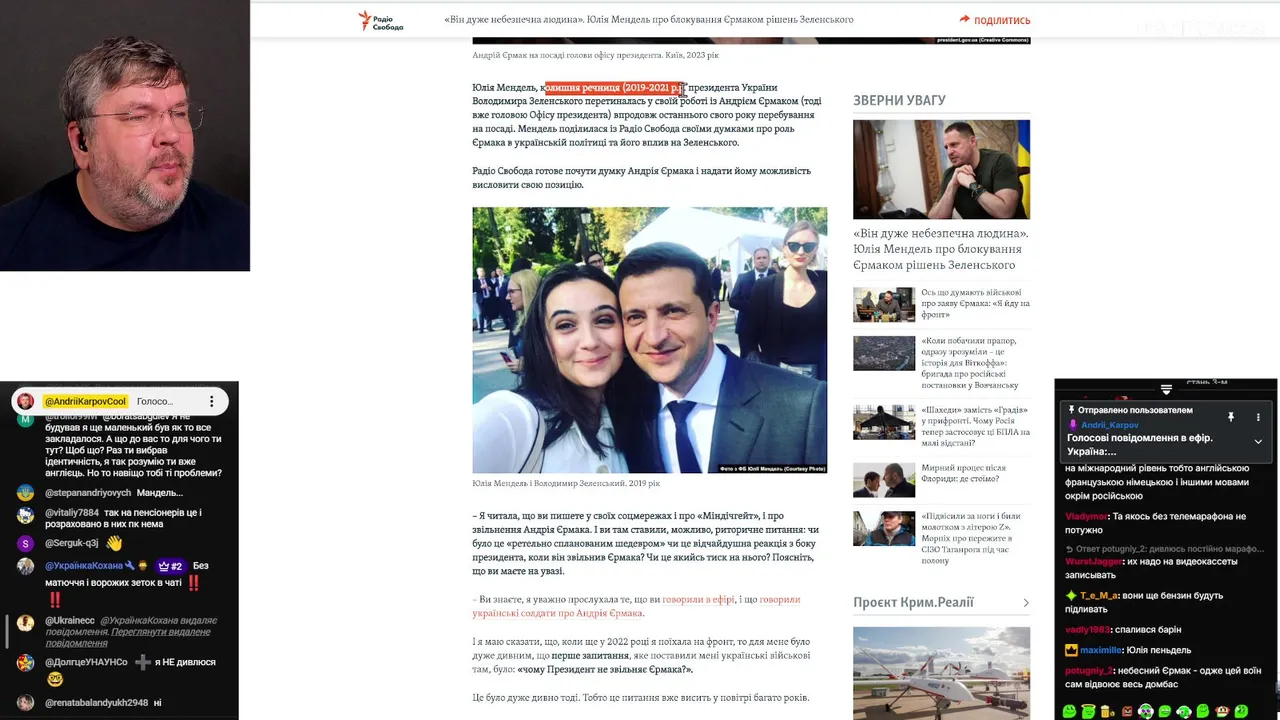Click the Vladymor username in Twitch chat
The height and width of the screenshot is (720, 1280).
coord(1086,516)
